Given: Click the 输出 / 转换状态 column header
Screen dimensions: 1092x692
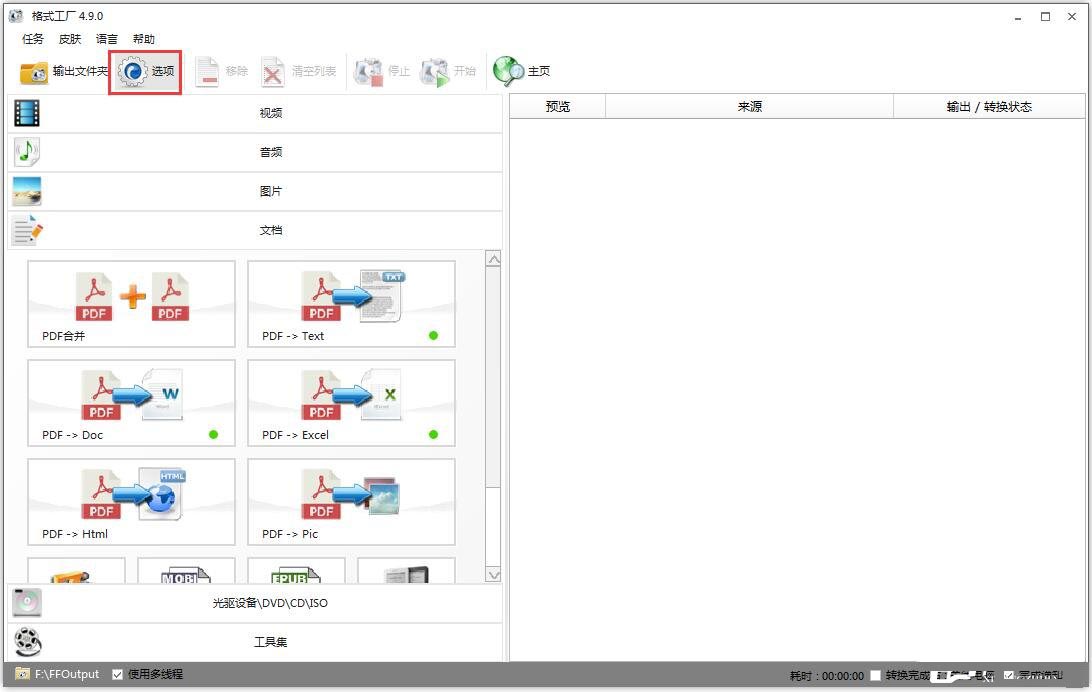Looking at the screenshot, I should 989,107.
